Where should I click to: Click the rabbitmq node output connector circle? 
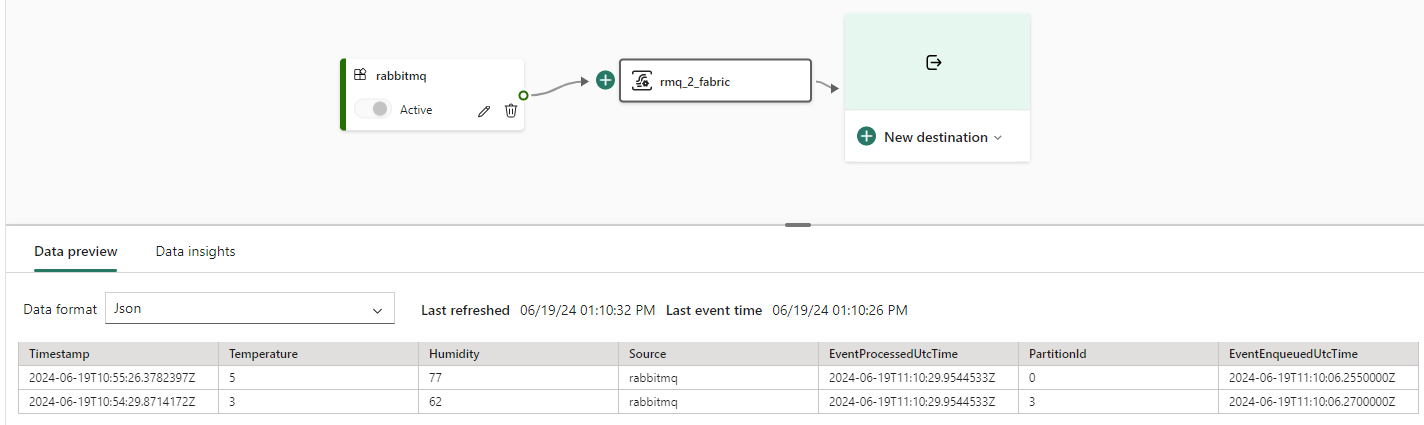click(x=523, y=96)
